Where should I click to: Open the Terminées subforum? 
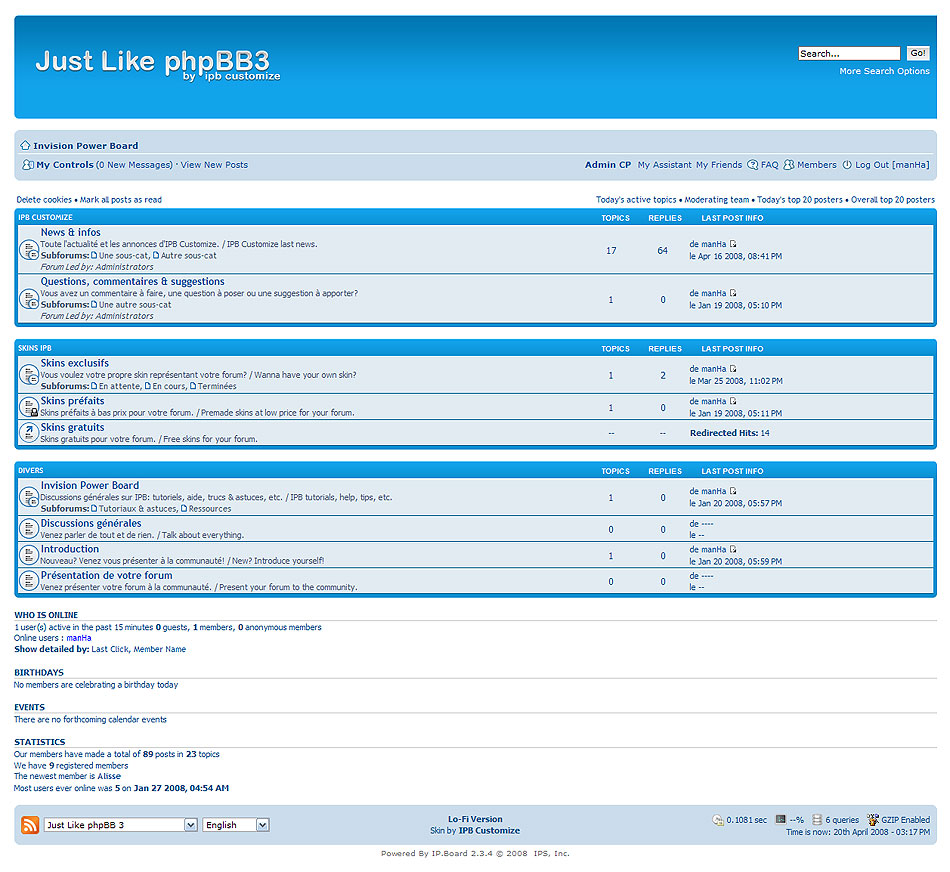(x=217, y=386)
